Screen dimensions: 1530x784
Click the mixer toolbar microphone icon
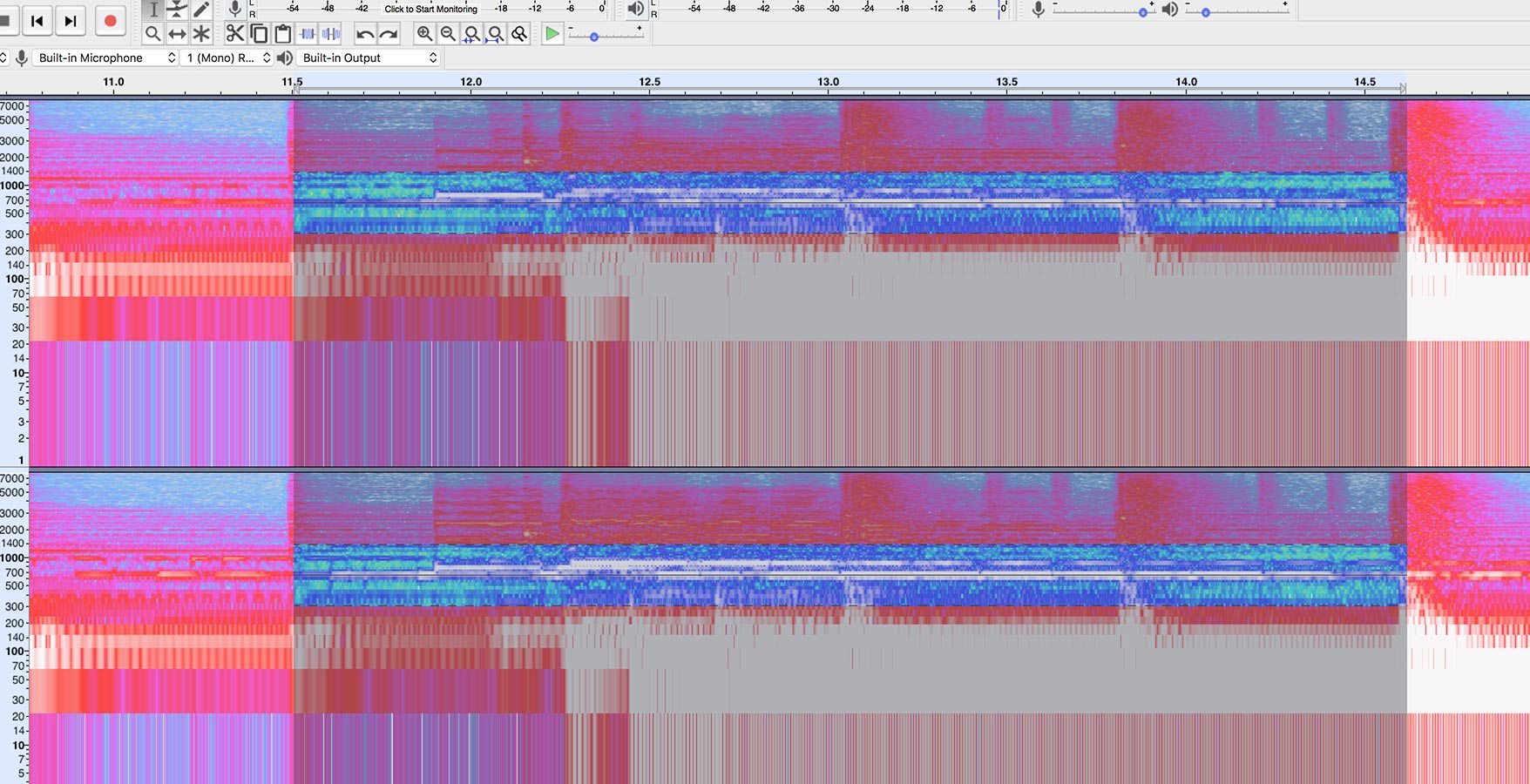tap(1038, 10)
